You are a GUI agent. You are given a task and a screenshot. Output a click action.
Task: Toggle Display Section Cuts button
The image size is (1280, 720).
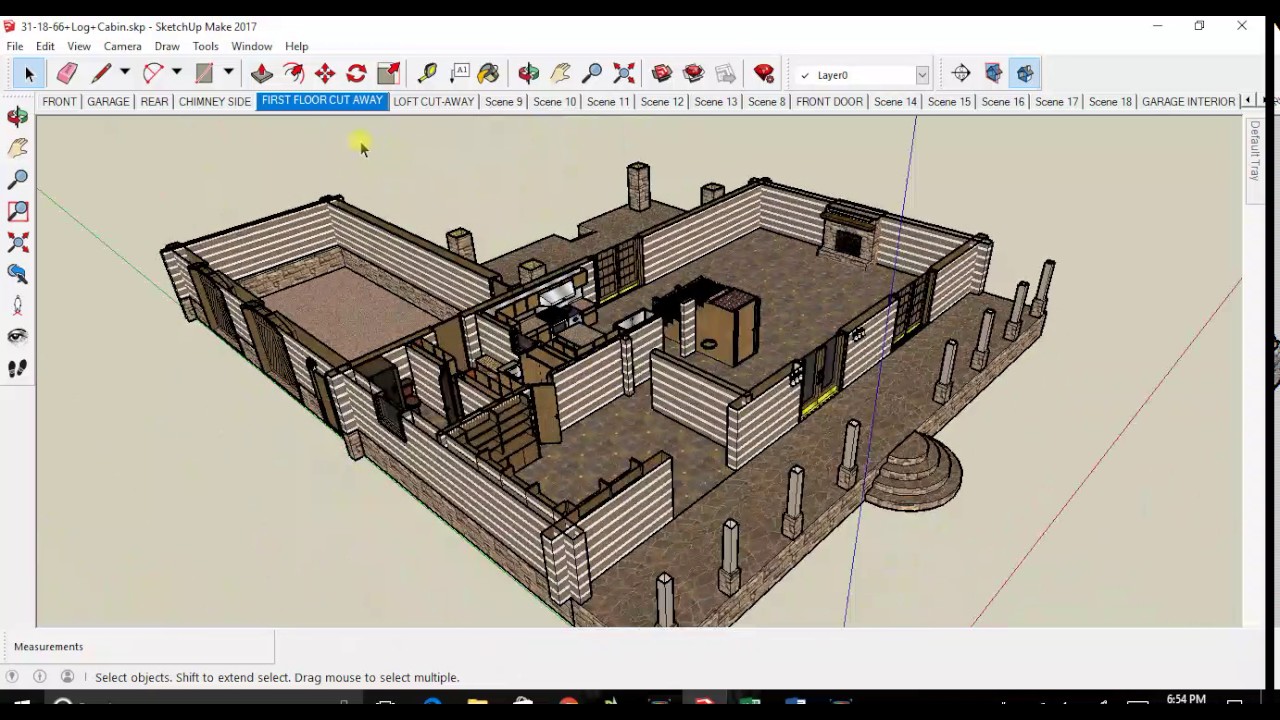[1025, 73]
